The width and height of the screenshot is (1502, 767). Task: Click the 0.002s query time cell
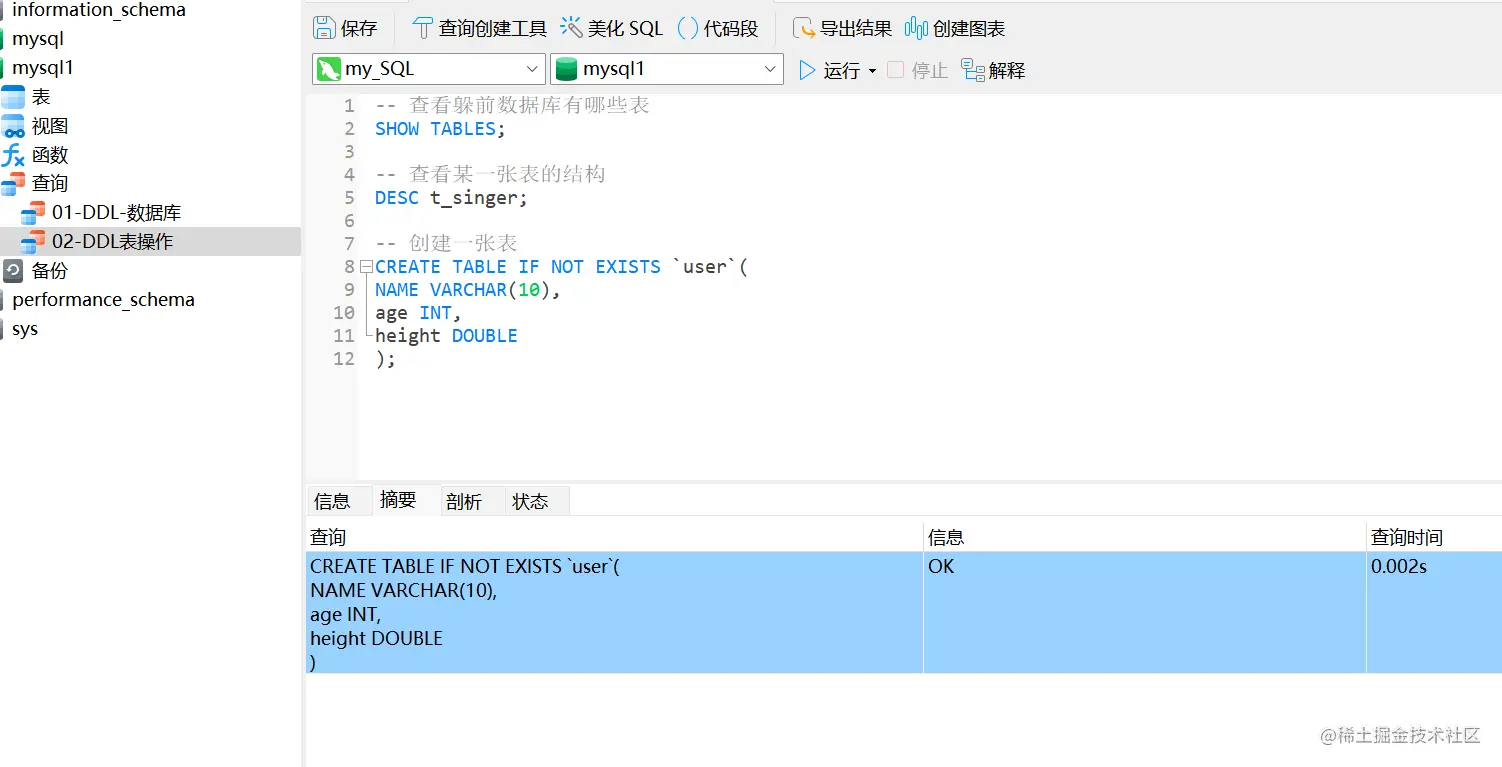(1434, 612)
